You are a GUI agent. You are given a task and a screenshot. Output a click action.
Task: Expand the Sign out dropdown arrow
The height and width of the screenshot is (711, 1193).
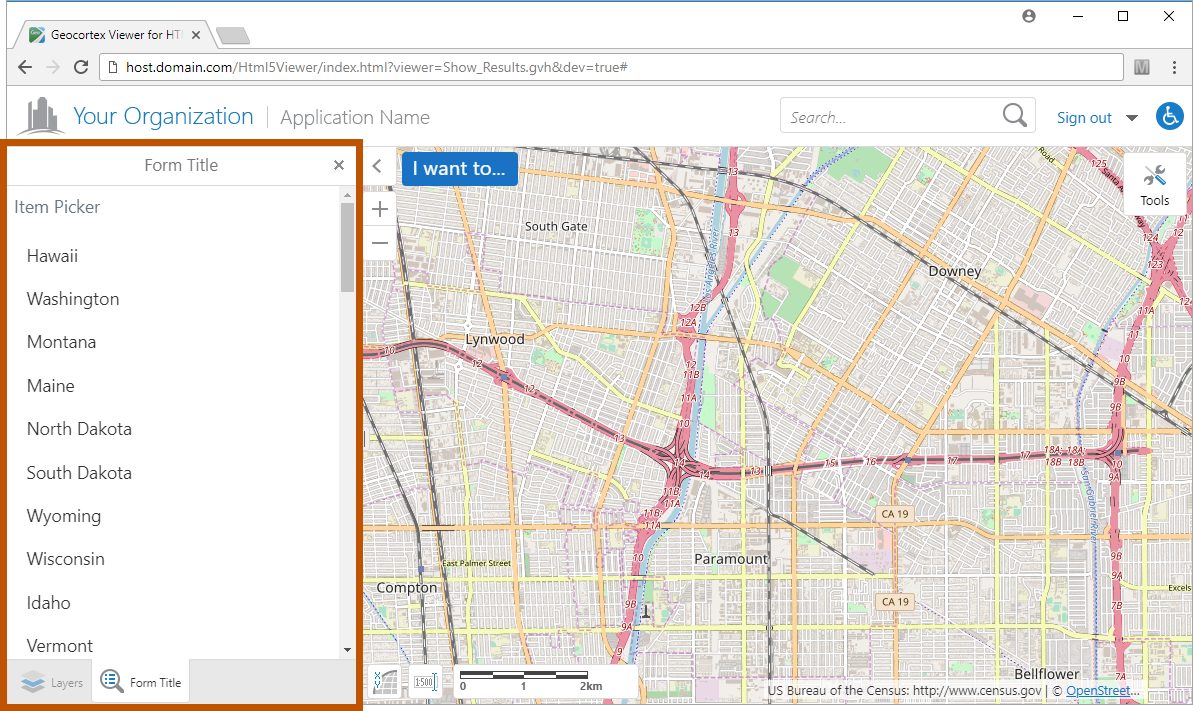coord(1132,118)
